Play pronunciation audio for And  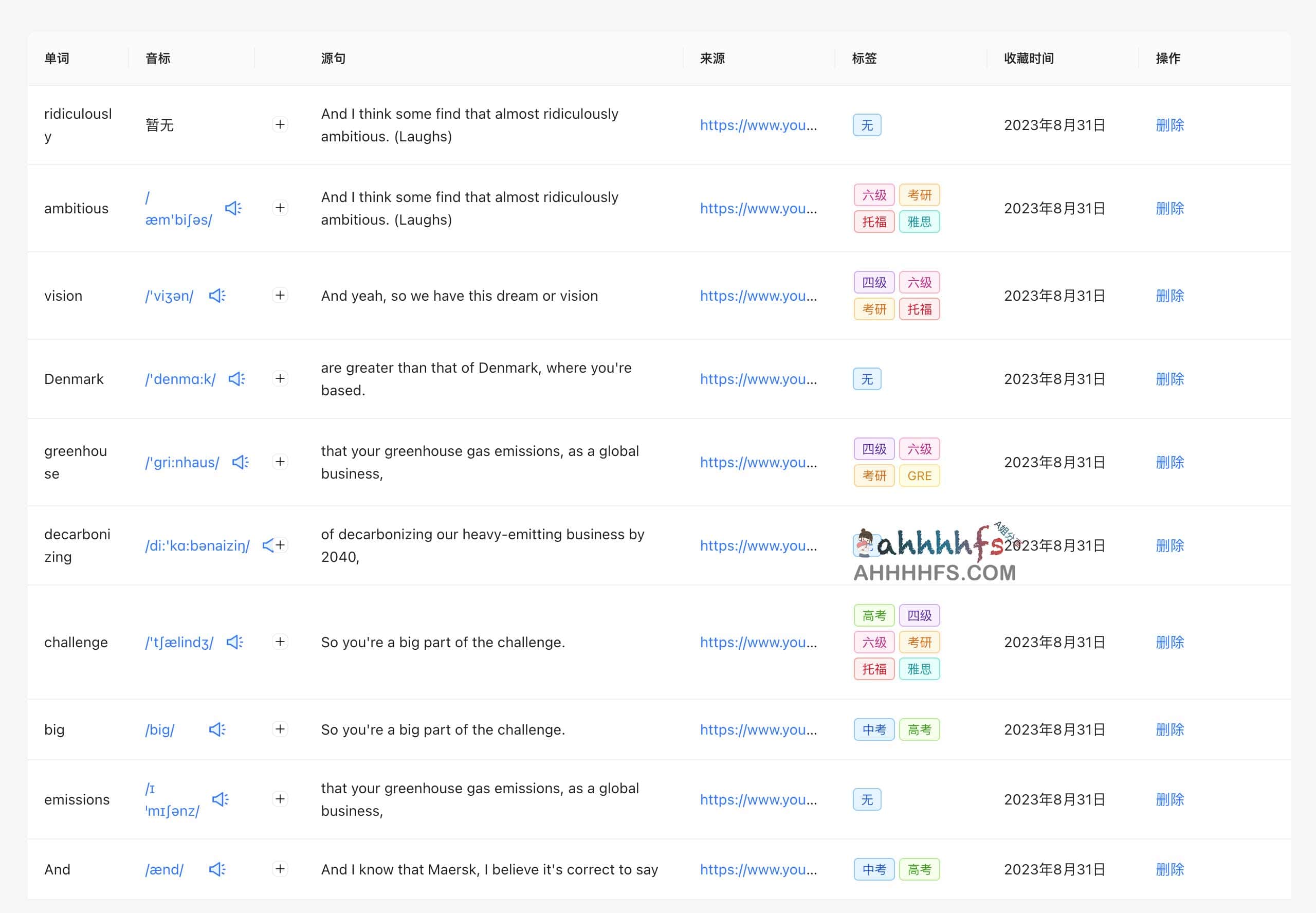(x=217, y=869)
